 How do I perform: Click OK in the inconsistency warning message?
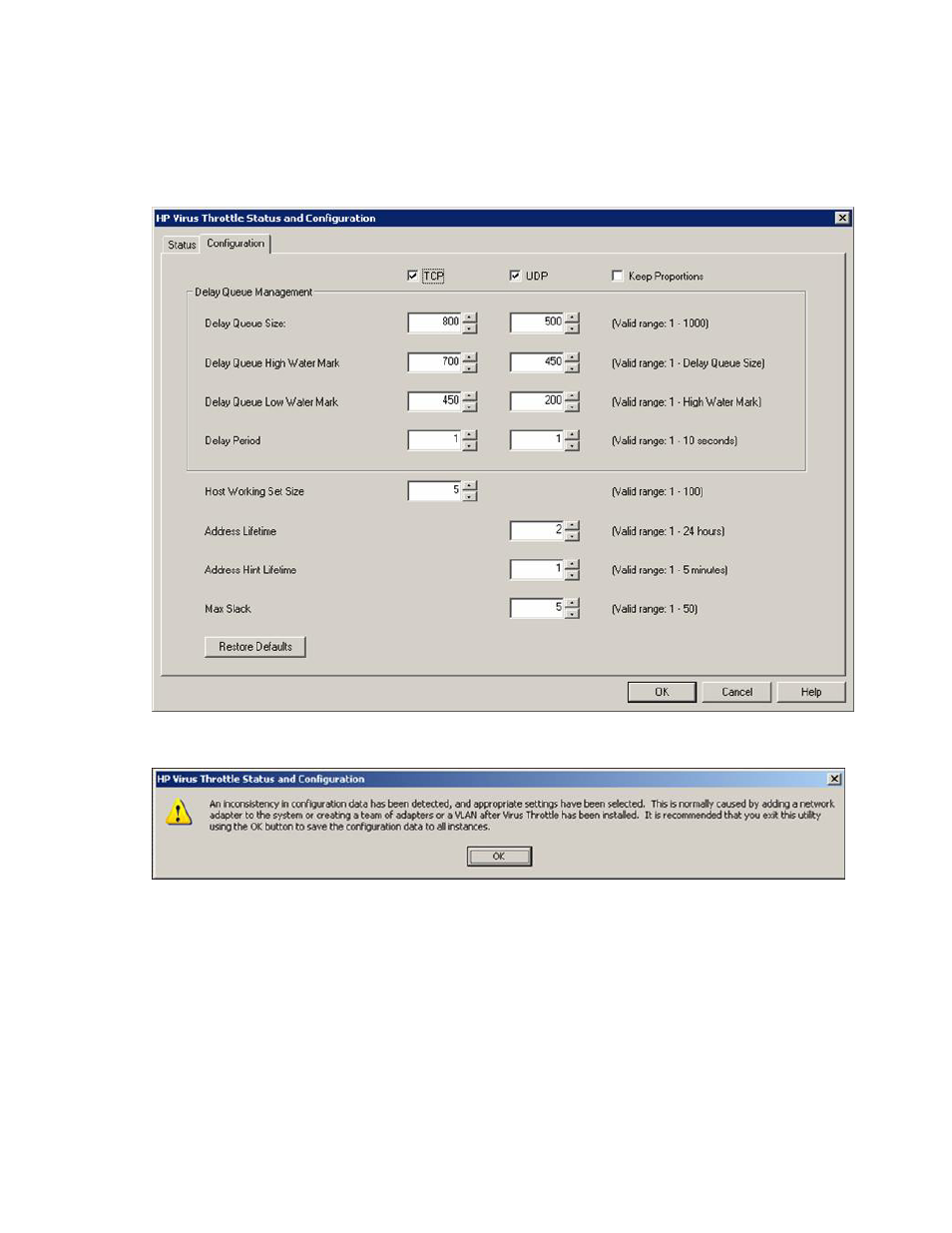499,857
